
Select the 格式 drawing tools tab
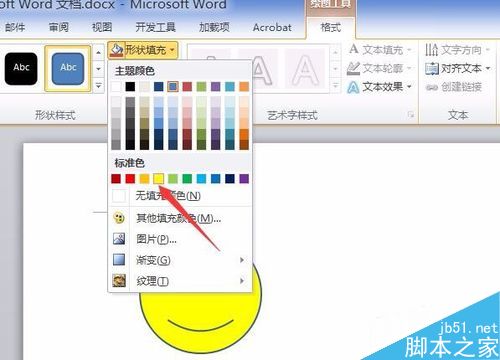coord(331,27)
